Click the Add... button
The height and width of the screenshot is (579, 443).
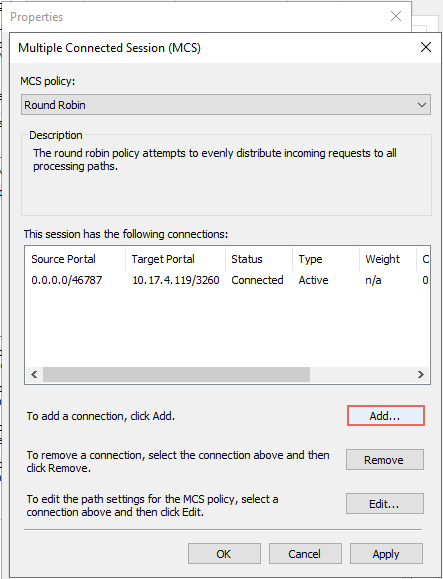click(385, 416)
